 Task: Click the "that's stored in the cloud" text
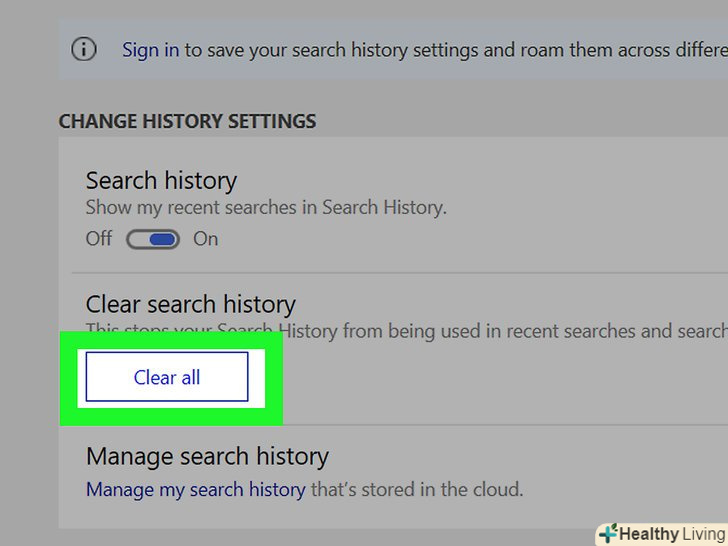tap(416, 489)
